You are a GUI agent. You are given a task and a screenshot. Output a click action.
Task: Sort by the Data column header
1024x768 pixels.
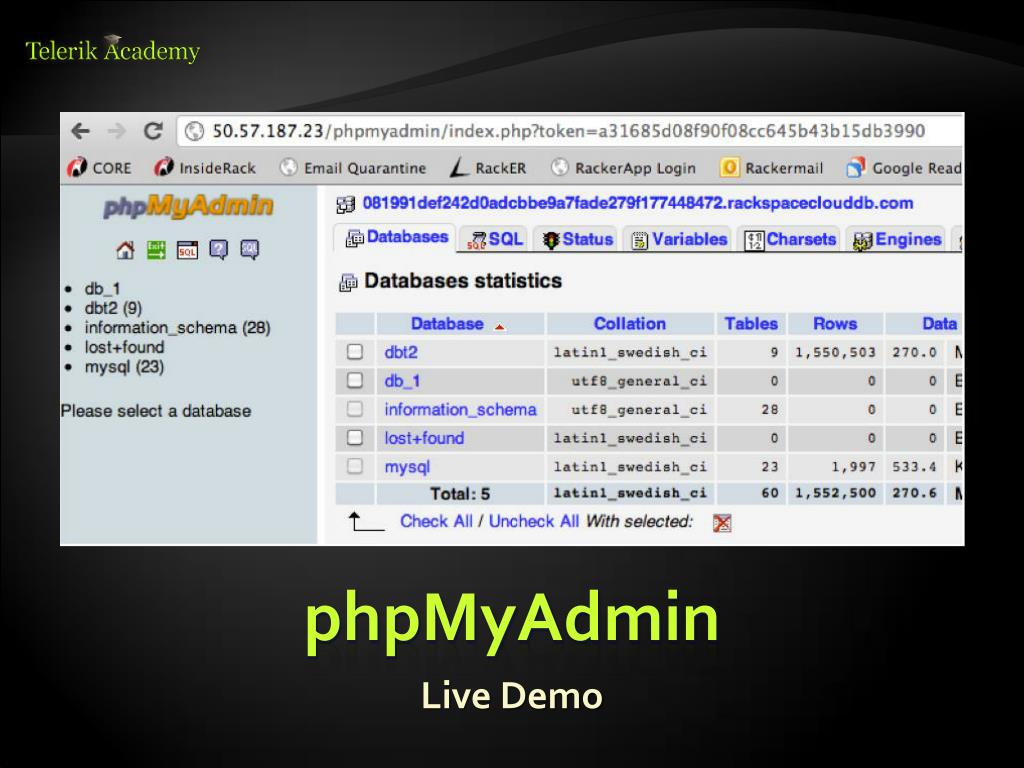(939, 324)
